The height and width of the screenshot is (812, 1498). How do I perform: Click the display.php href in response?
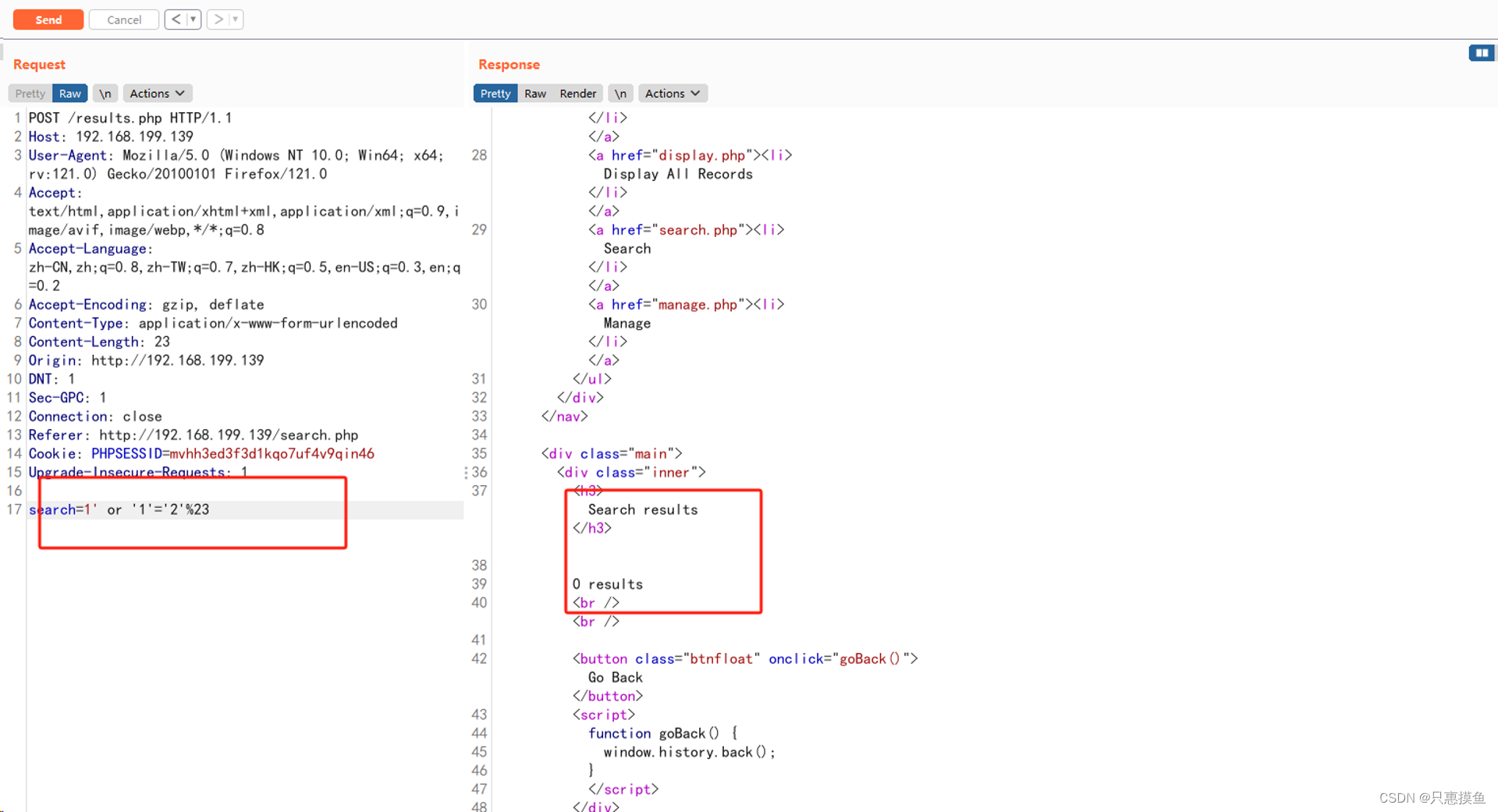point(702,155)
